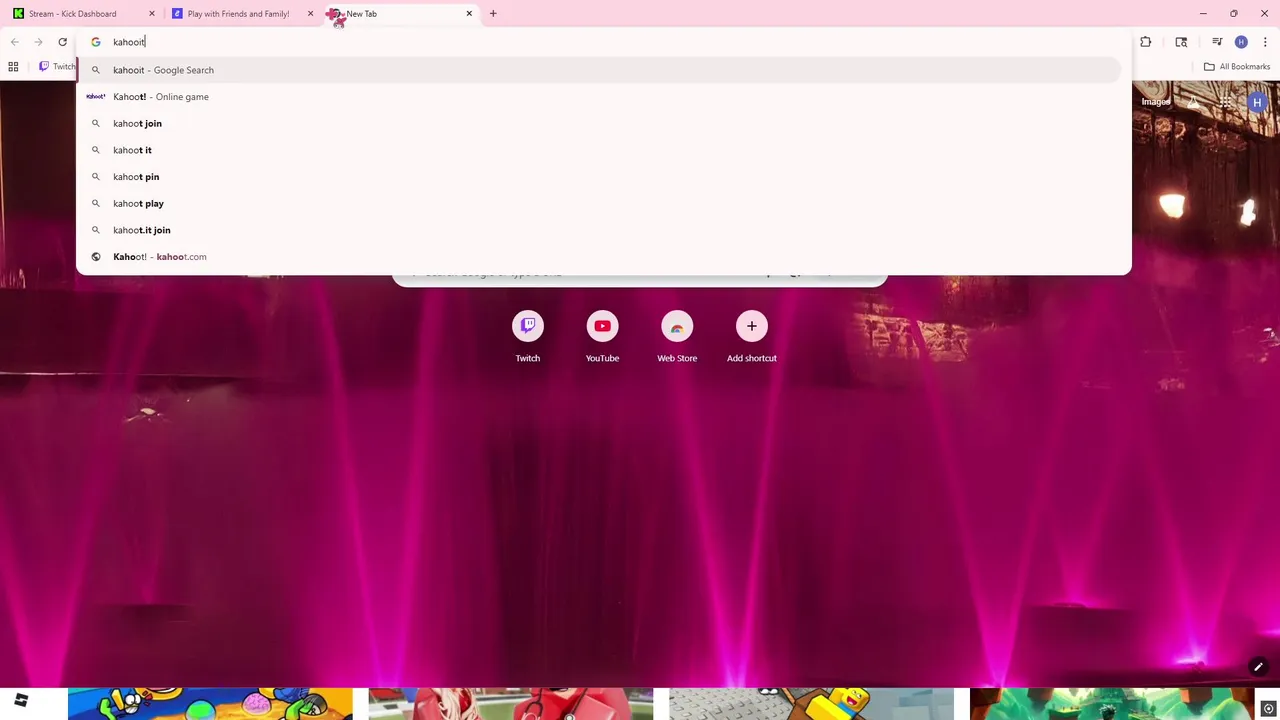This screenshot has height=720, width=1280.
Task: Open the media controls icon
Action: click(x=1217, y=42)
